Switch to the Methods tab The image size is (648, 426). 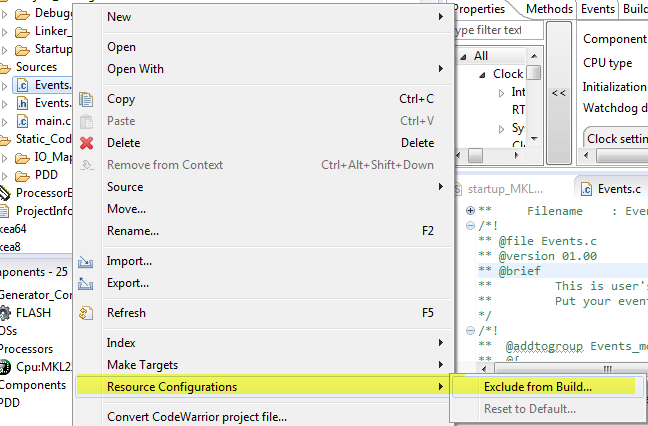pyautogui.click(x=549, y=9)
